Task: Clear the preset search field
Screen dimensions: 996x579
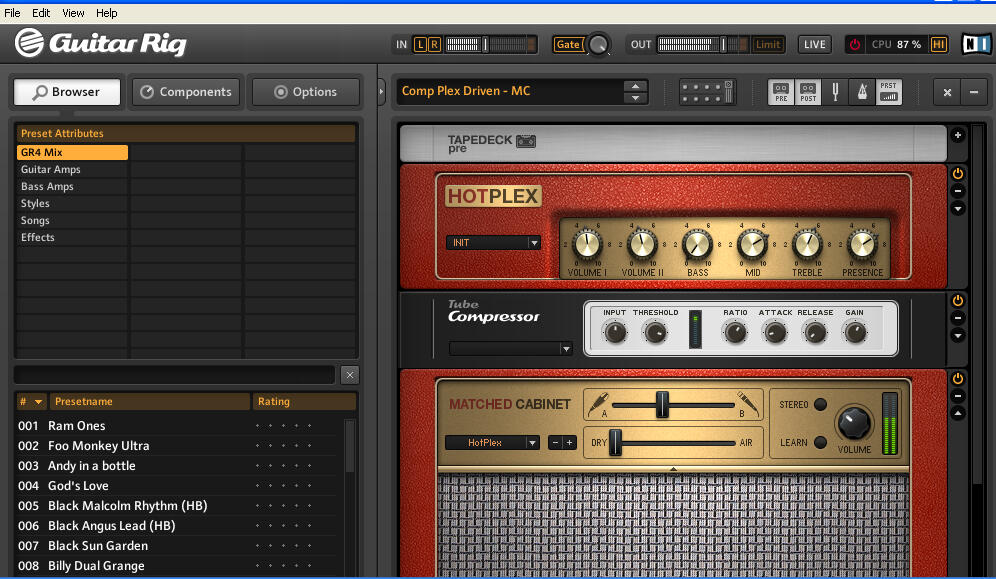Action: [349, 375]
